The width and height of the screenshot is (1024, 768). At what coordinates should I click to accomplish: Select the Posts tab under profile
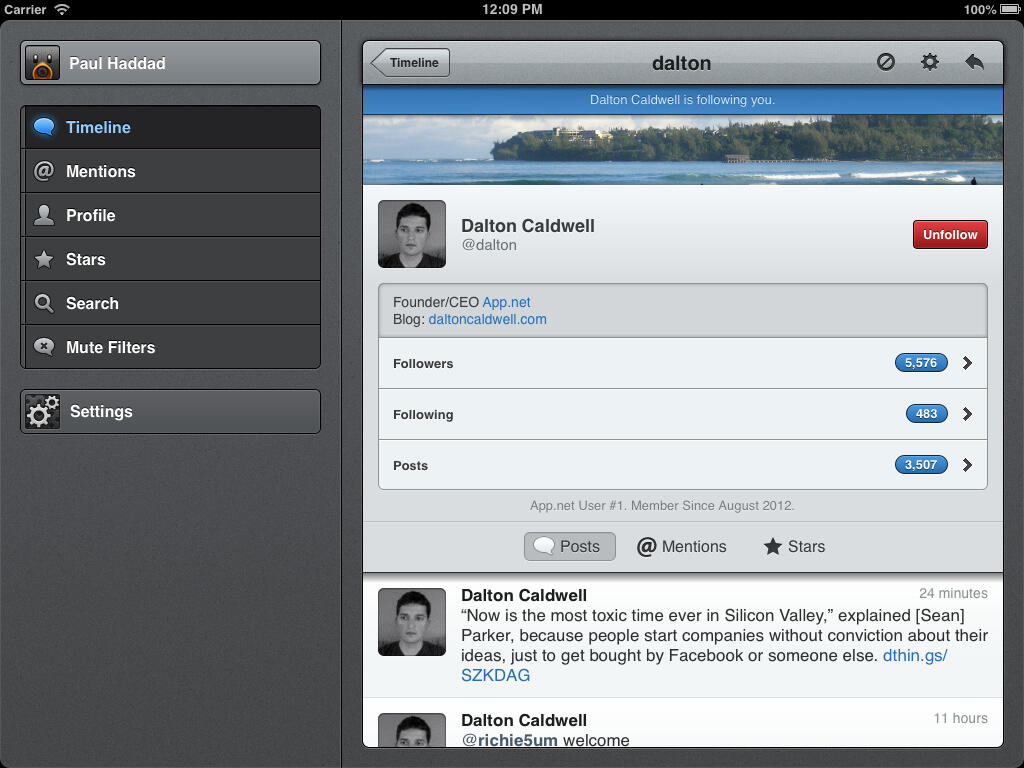[x=569, y=547]
